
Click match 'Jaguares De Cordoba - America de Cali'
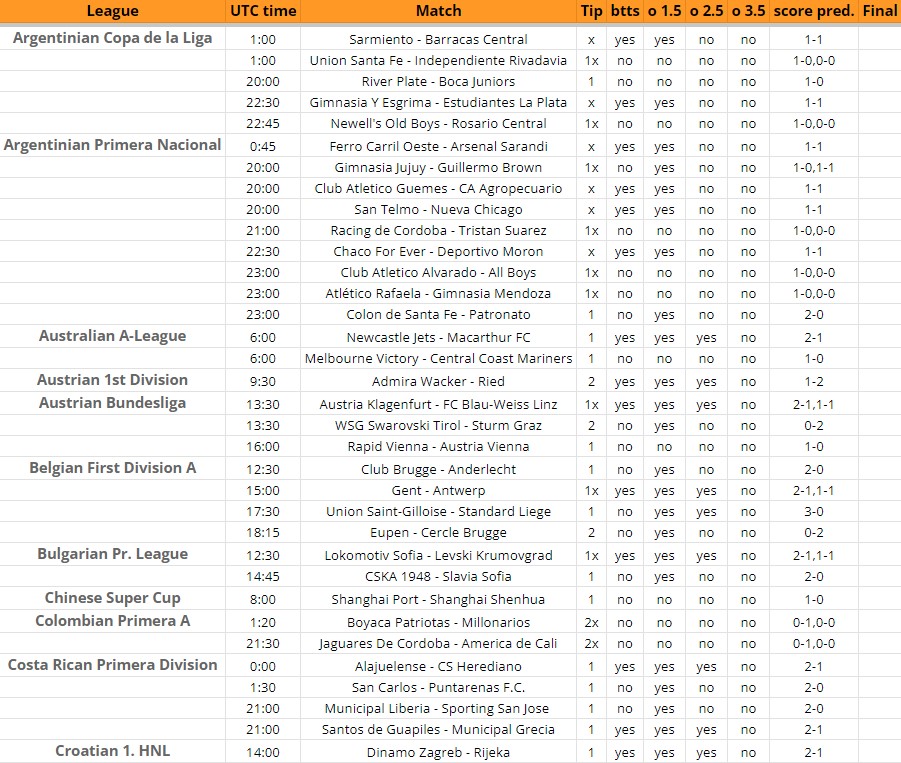point(438,643)
